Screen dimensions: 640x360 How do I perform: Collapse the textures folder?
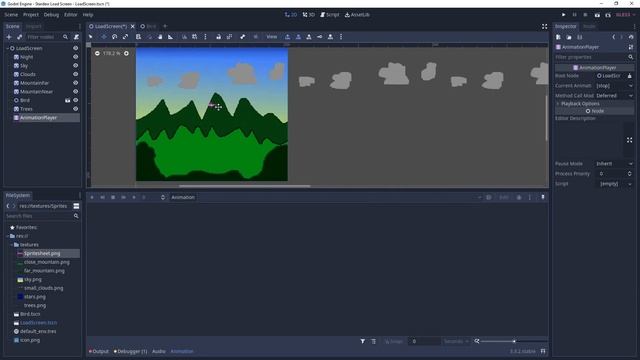click(11, 245)
